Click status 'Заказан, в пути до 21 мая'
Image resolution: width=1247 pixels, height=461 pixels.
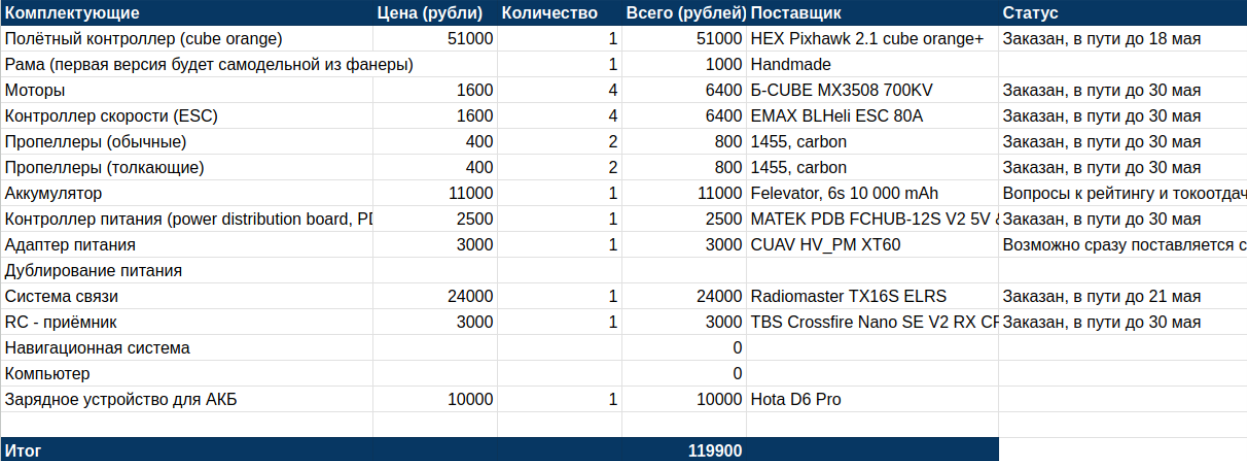coord(1123,296)
